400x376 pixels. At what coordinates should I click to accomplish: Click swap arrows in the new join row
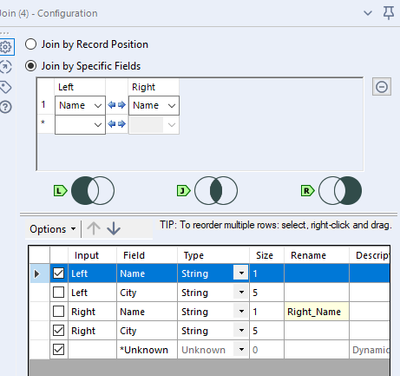click(117, 124)
